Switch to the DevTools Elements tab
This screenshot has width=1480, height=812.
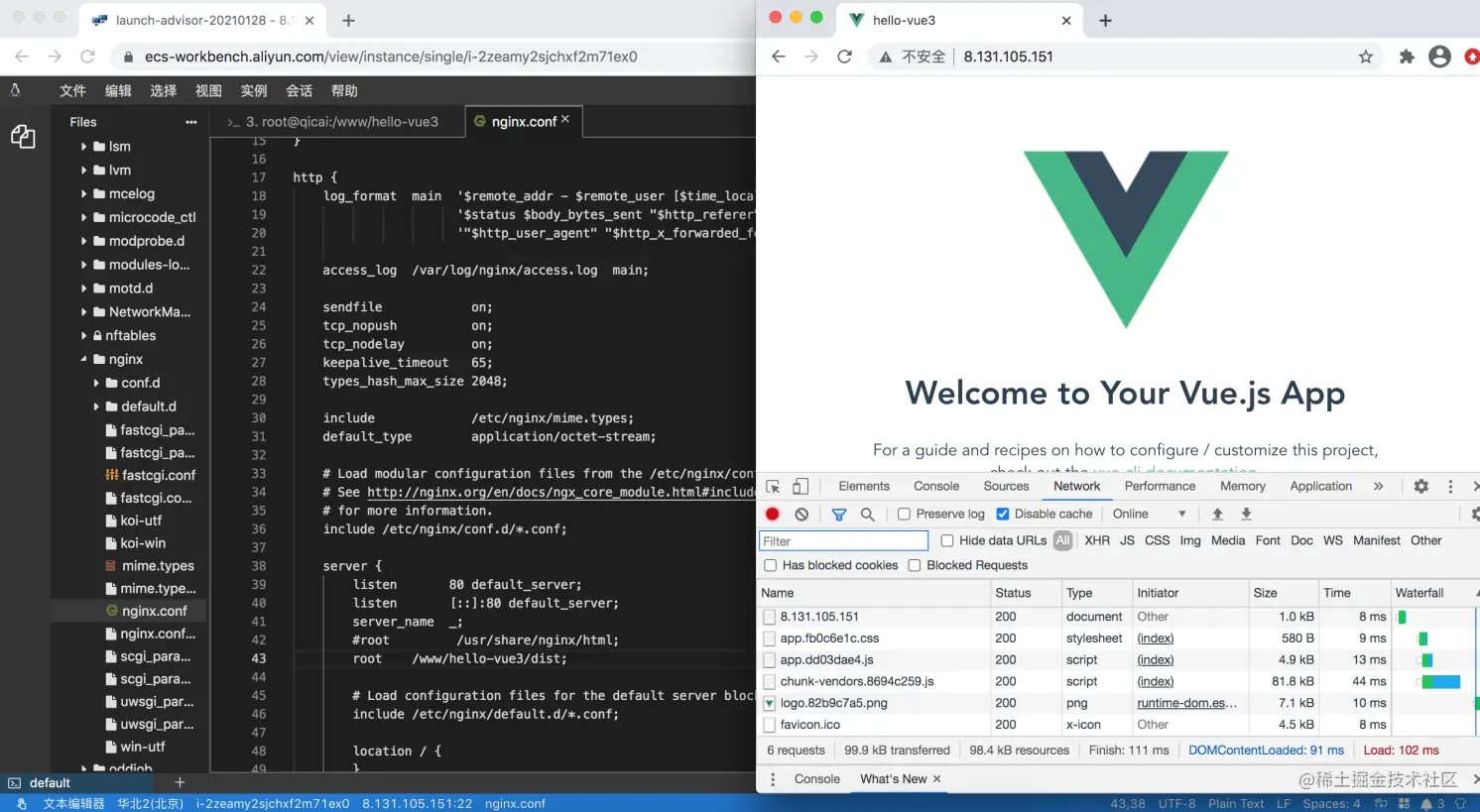(x=864, y=486)
